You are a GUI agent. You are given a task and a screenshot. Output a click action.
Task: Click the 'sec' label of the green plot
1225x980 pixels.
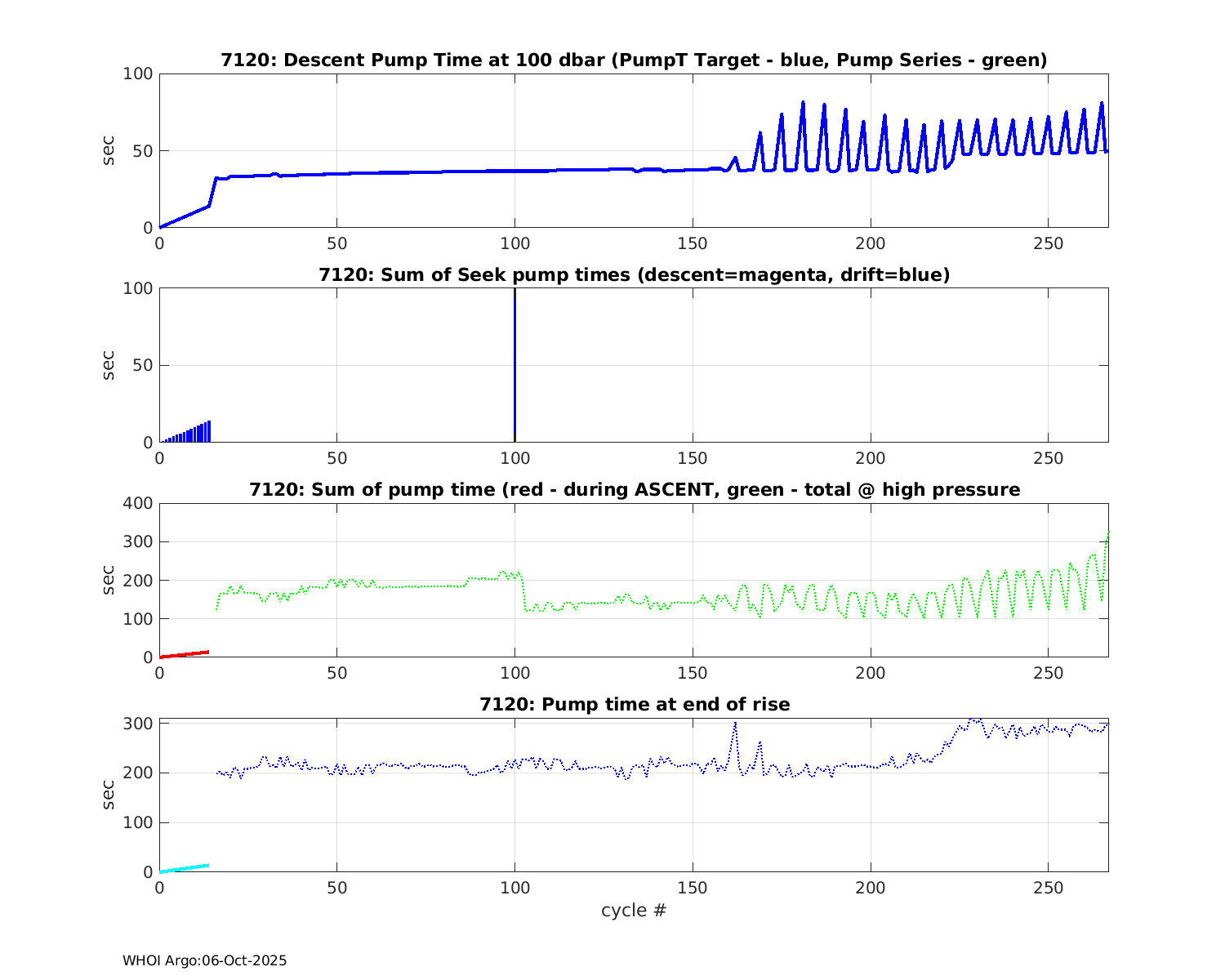point(108,580)
